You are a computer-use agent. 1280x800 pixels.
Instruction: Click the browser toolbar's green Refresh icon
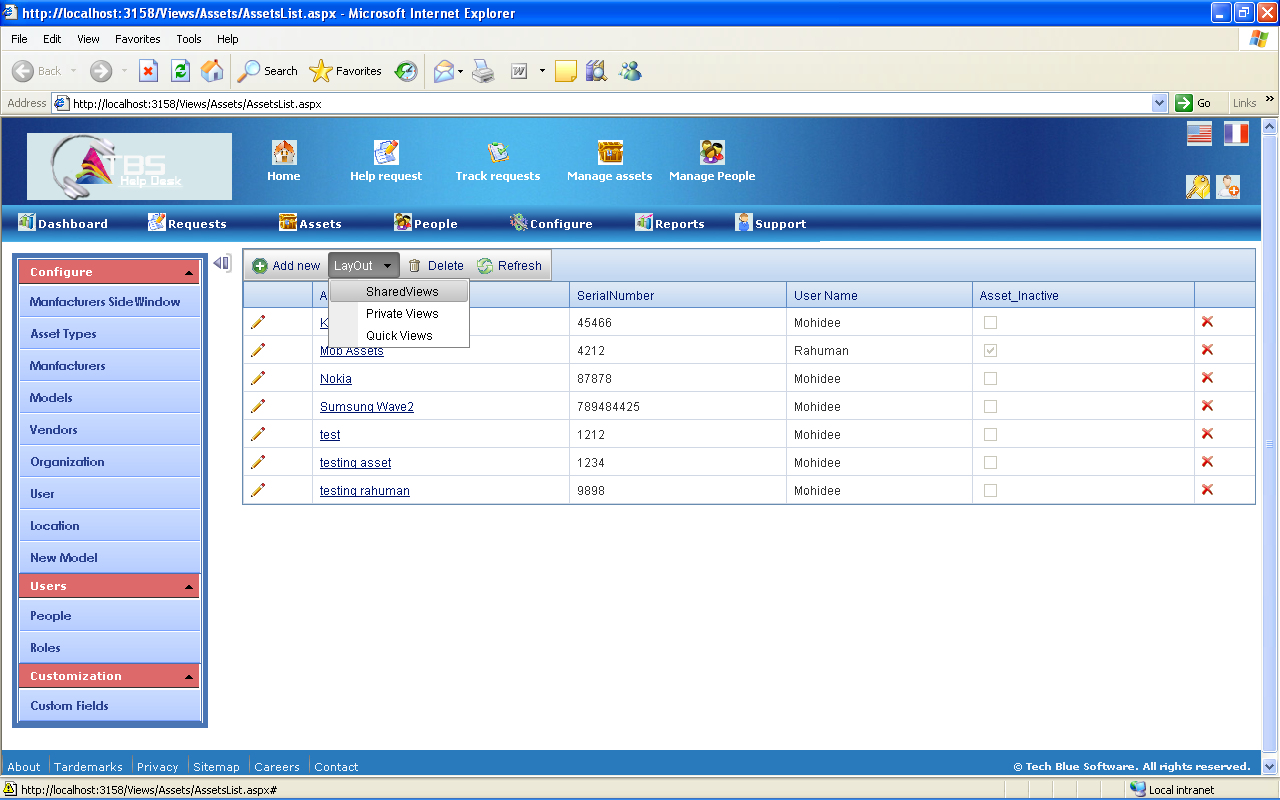coord(180,71)
